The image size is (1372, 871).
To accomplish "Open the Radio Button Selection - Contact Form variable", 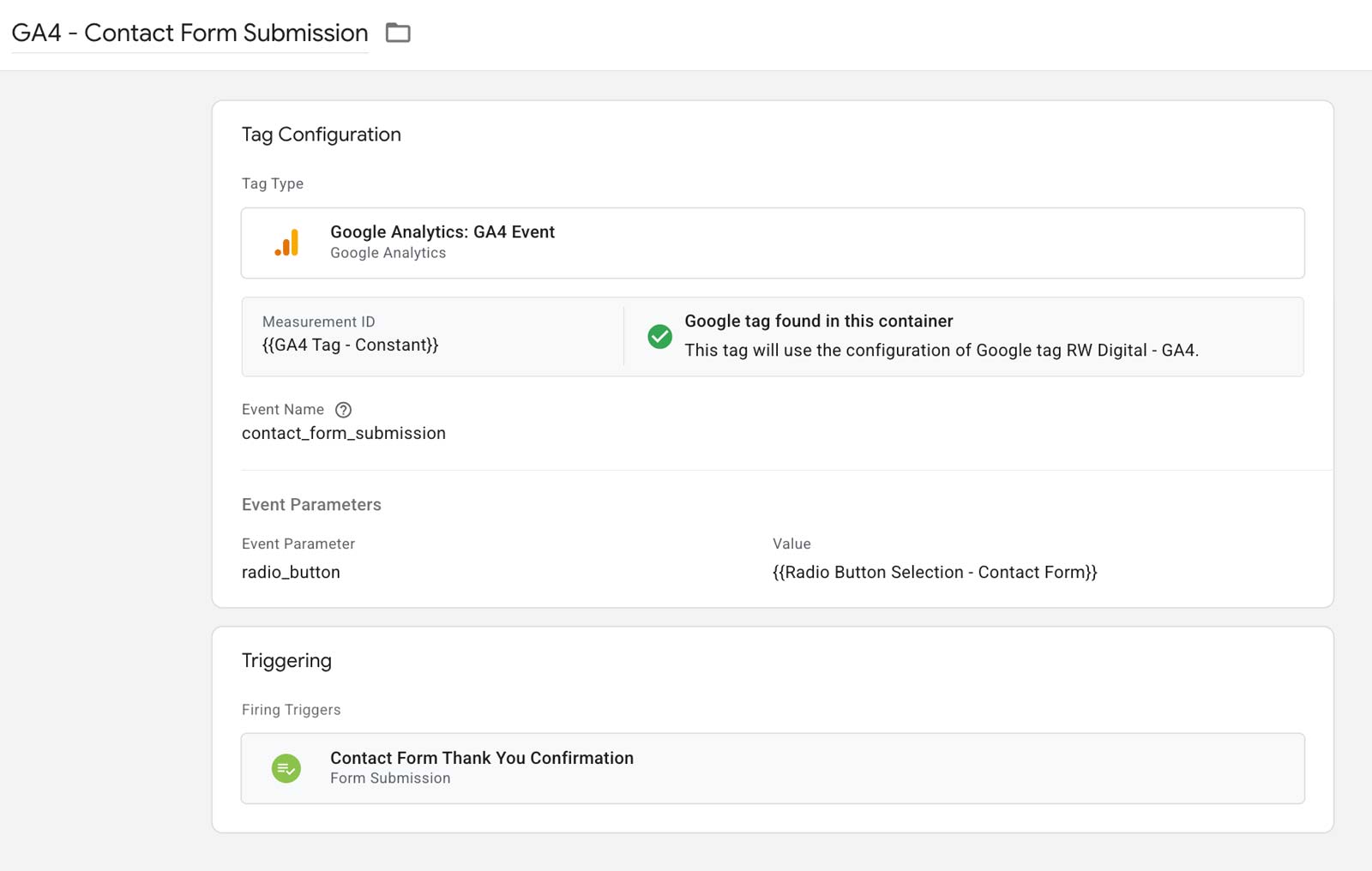I will 933,572.
